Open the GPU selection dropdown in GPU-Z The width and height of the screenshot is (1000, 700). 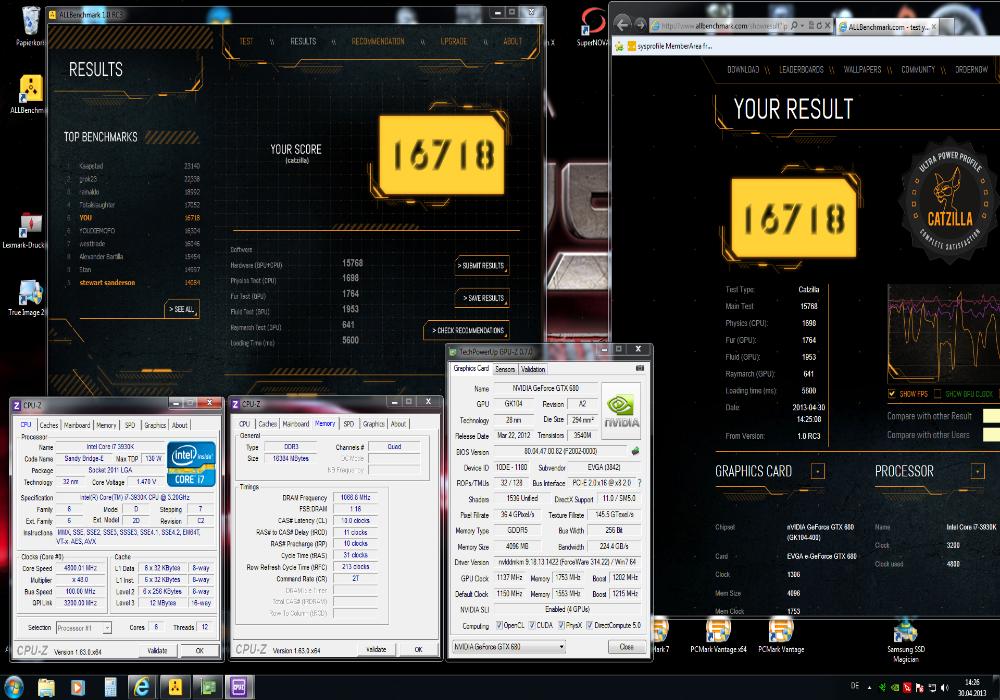click(x=509, y=646)
